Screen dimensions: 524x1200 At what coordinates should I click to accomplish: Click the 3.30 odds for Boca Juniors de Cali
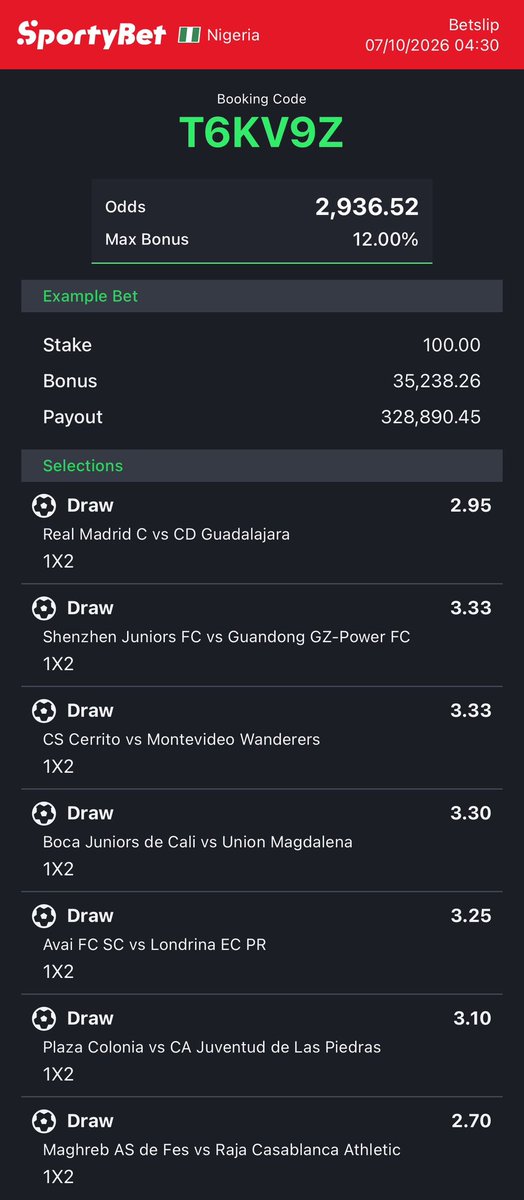coord(471,813)
